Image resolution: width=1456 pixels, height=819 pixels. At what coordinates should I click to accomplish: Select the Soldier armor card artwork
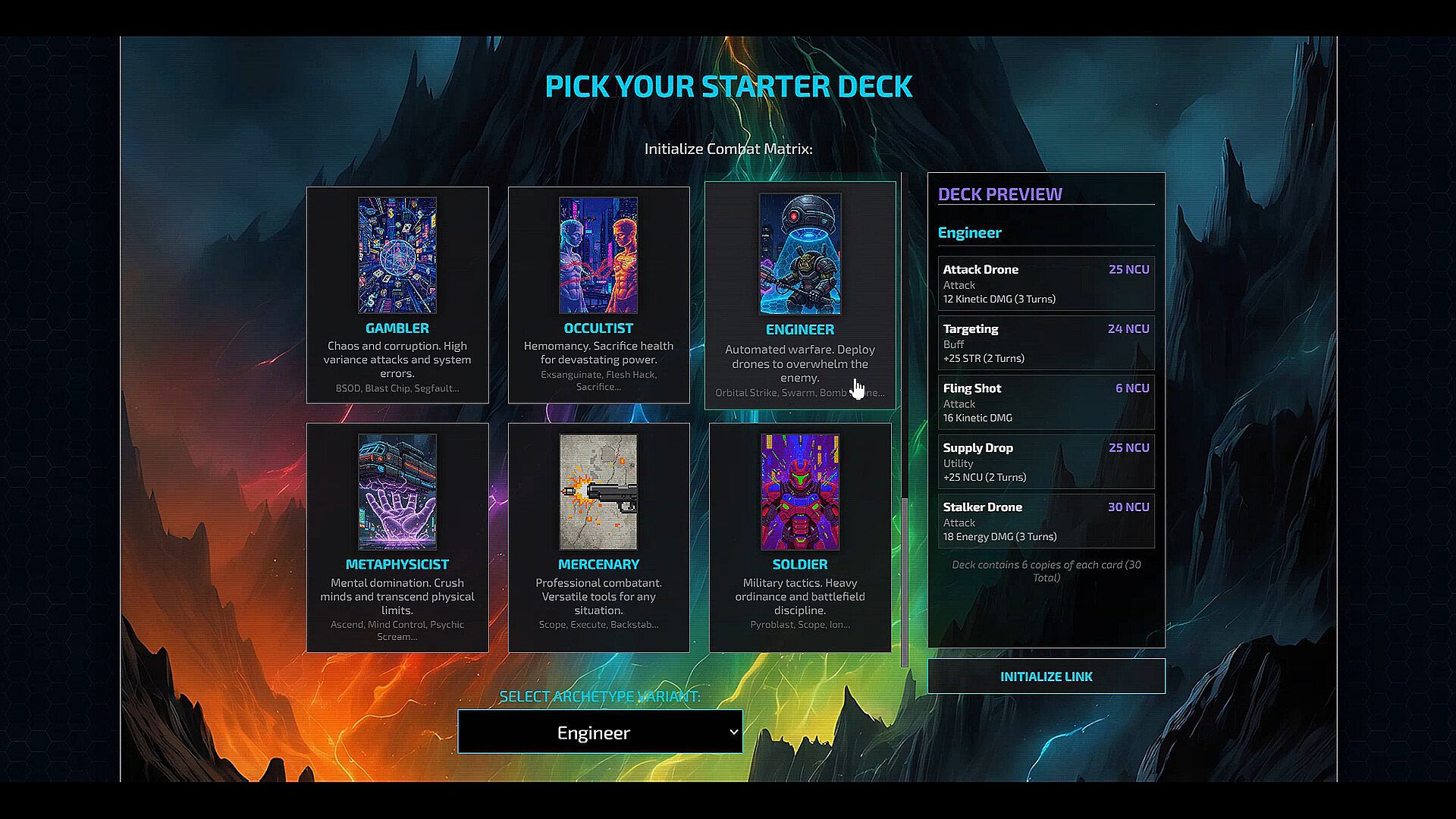click(800, 491)
